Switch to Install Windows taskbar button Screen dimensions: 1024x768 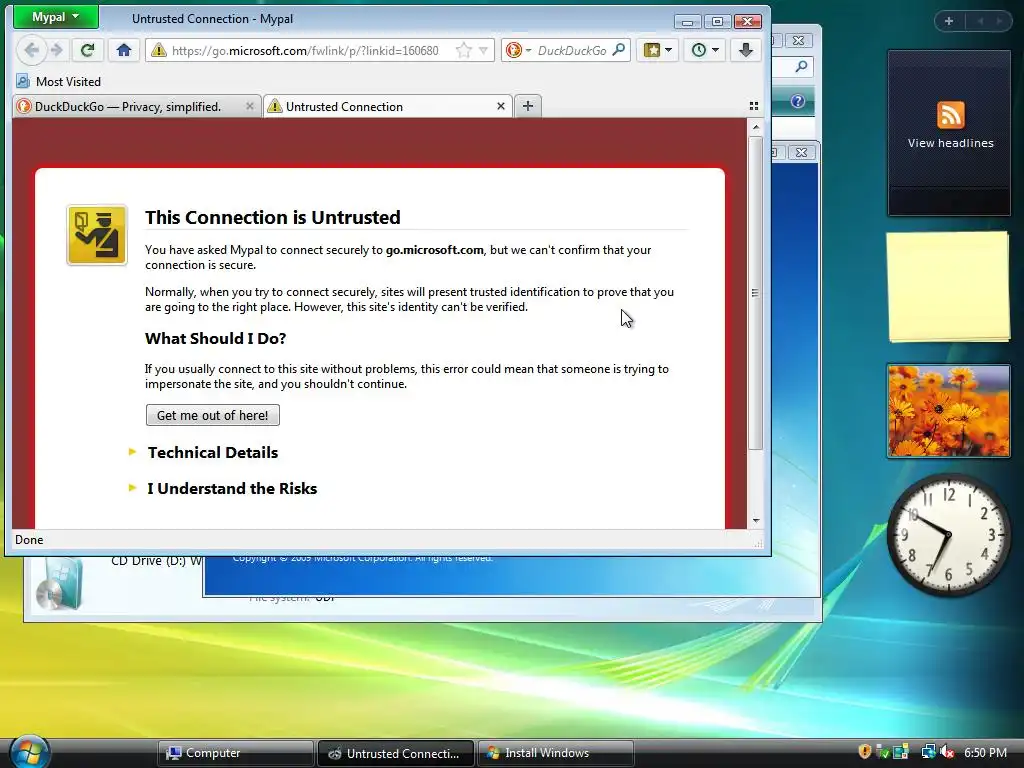click(556, 753)
